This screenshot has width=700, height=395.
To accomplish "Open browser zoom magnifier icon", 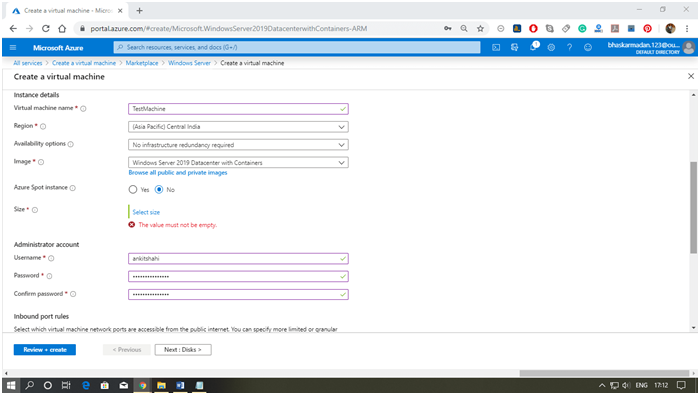I will click(x=464, y=29).
